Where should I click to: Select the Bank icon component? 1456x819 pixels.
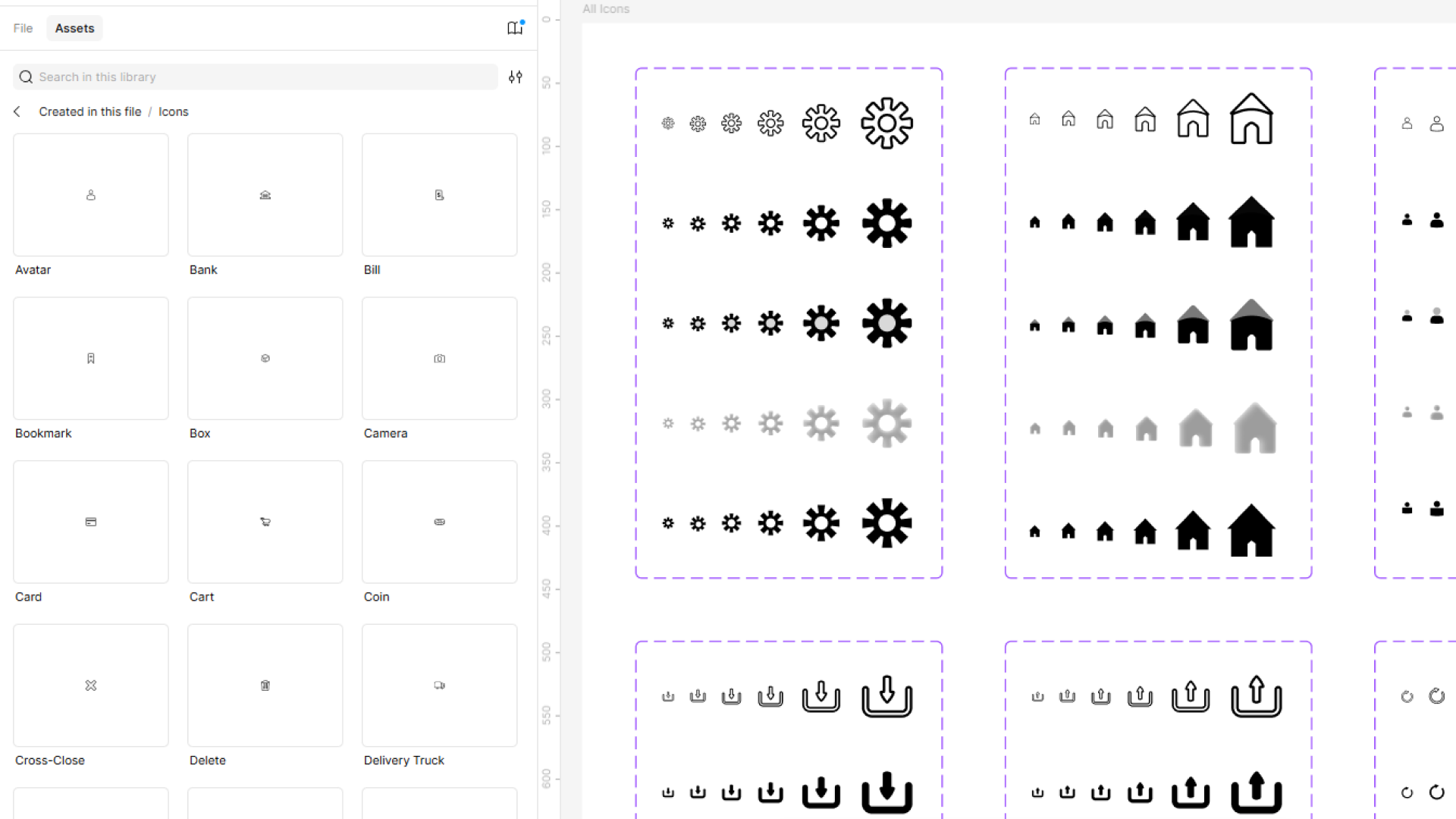click(265, 195)
